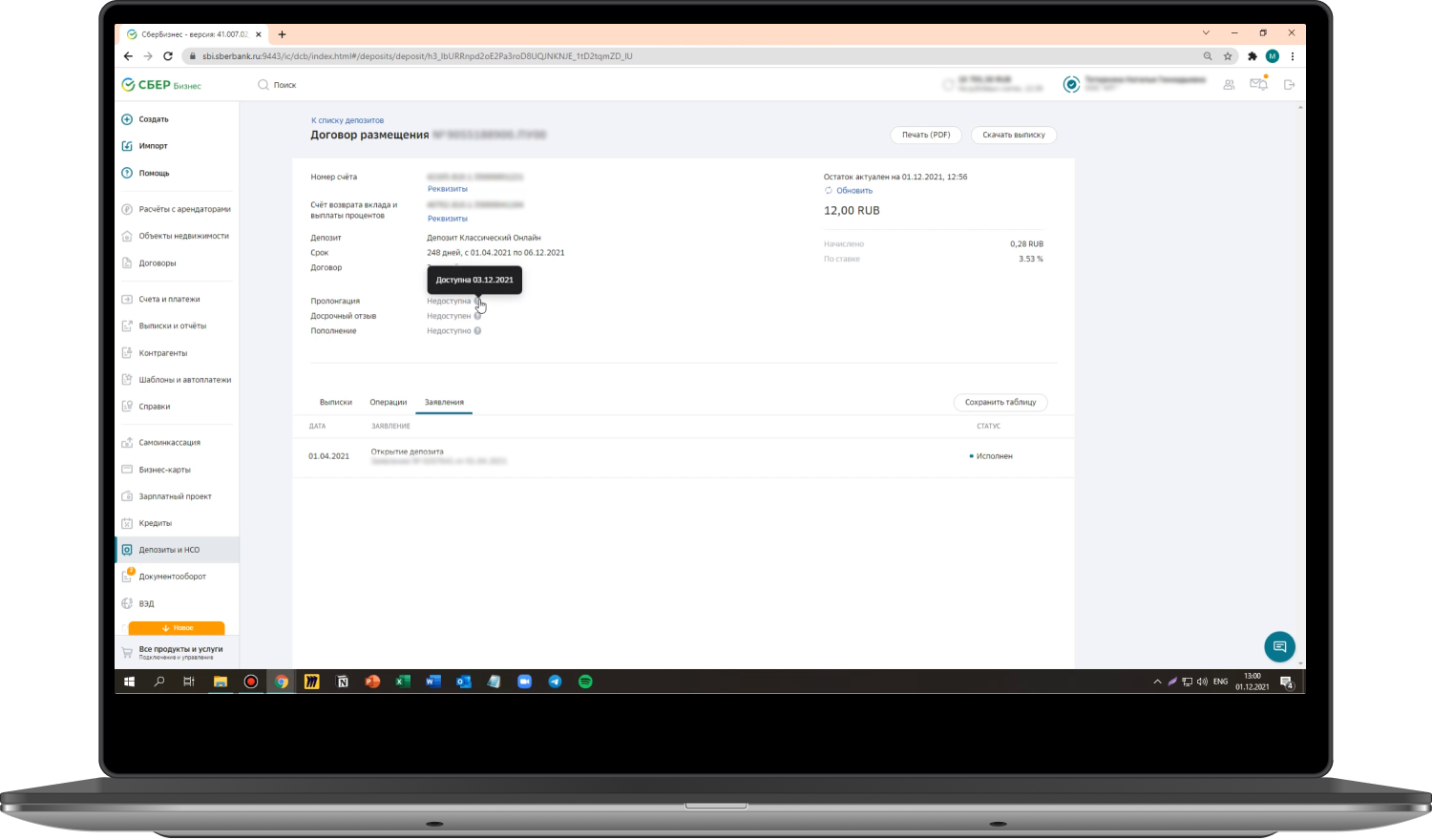Click Обновить to refresh balance

[x=849, y=191]
